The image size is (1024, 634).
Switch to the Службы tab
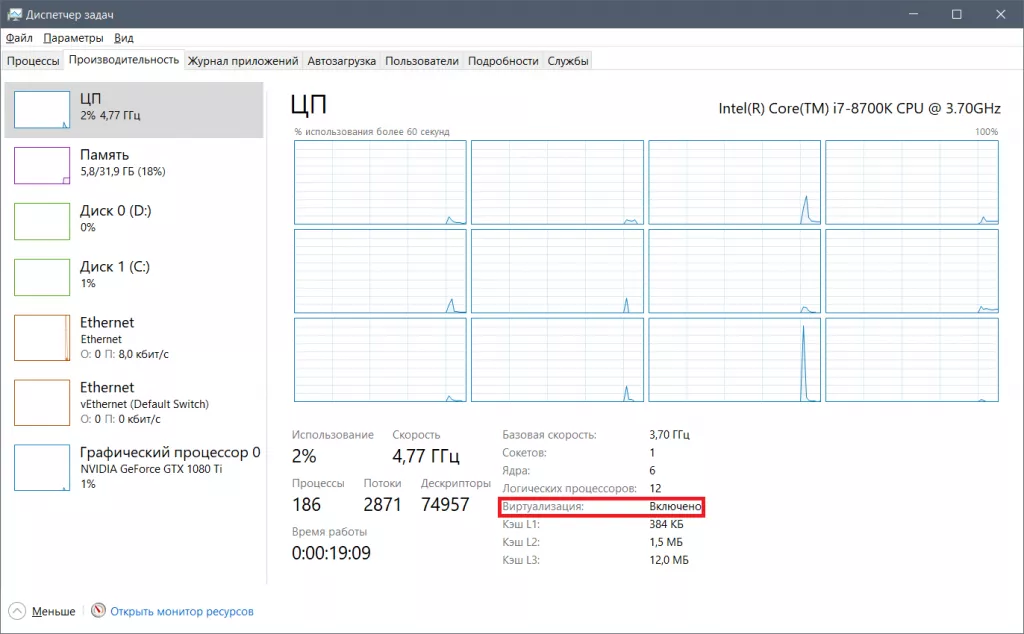tap(567, 61)
